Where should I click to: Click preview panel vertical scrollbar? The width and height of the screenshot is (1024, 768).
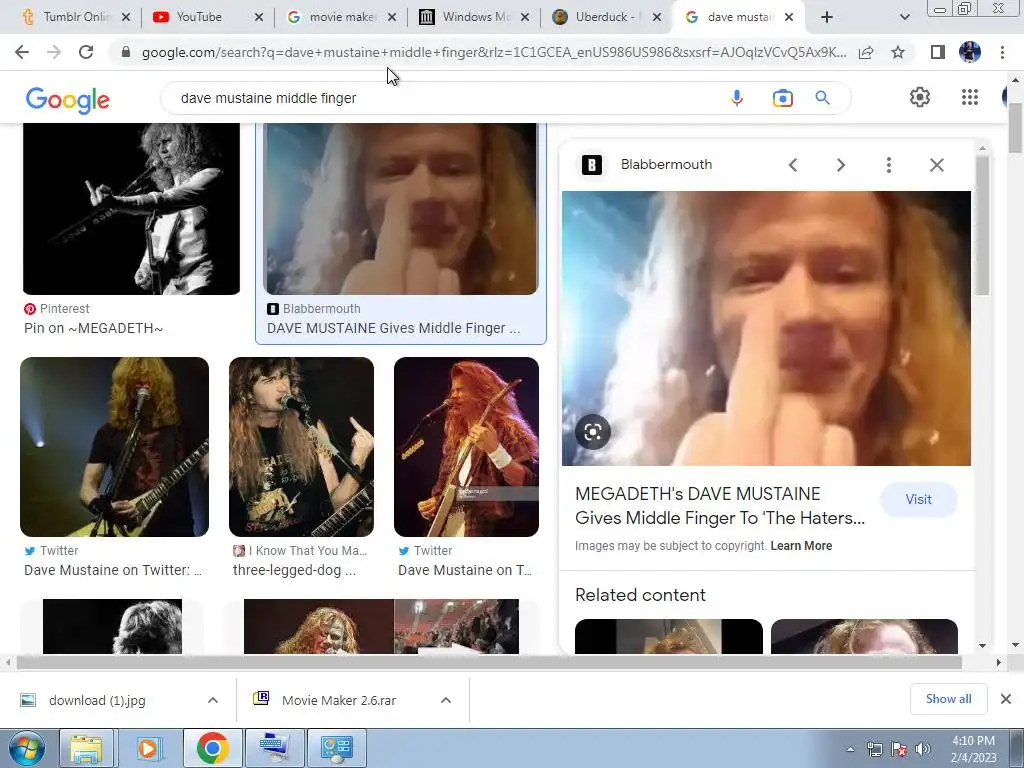pyautogui.click(x=982, y=225)
